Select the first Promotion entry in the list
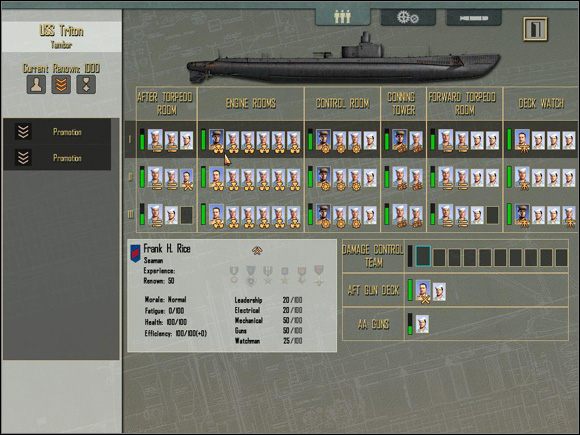 [x=57, y=132]
